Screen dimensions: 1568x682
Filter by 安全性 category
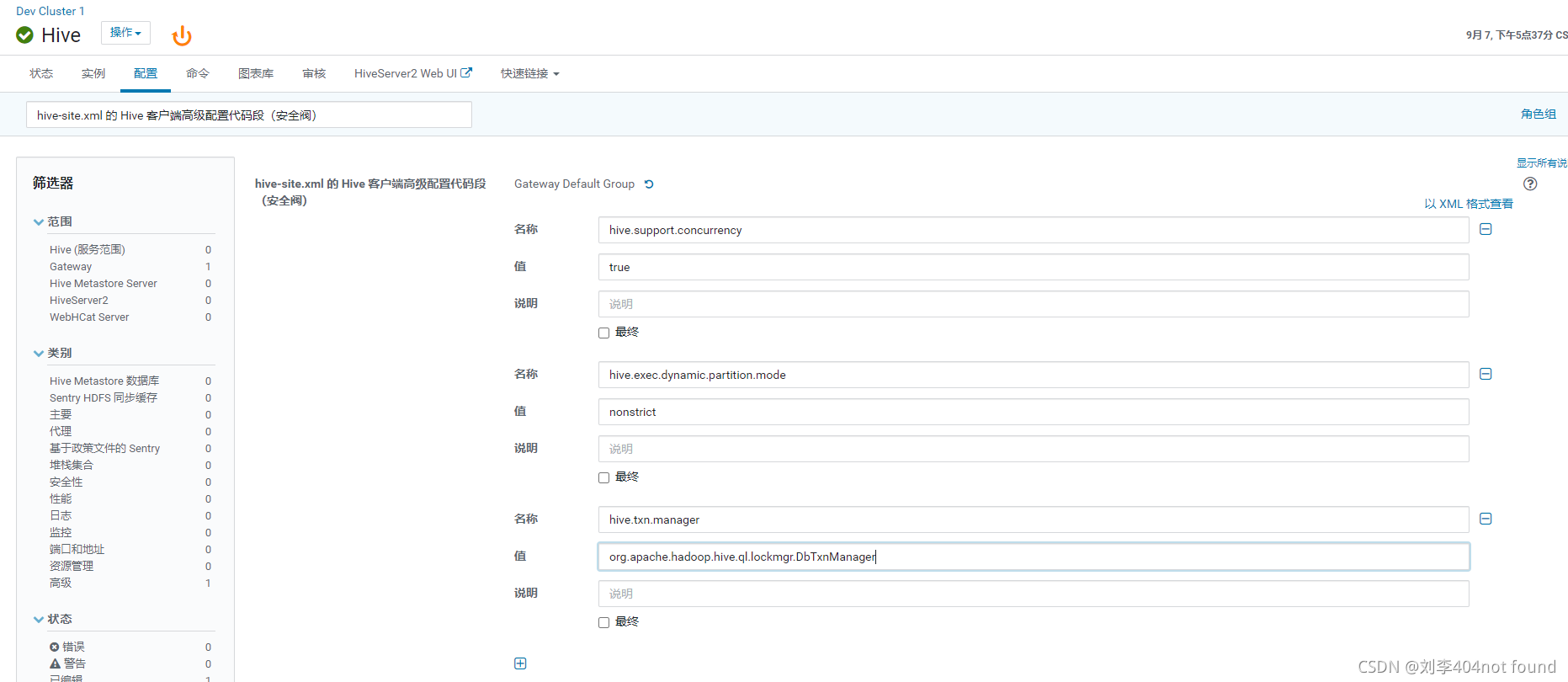click(66, 482)
